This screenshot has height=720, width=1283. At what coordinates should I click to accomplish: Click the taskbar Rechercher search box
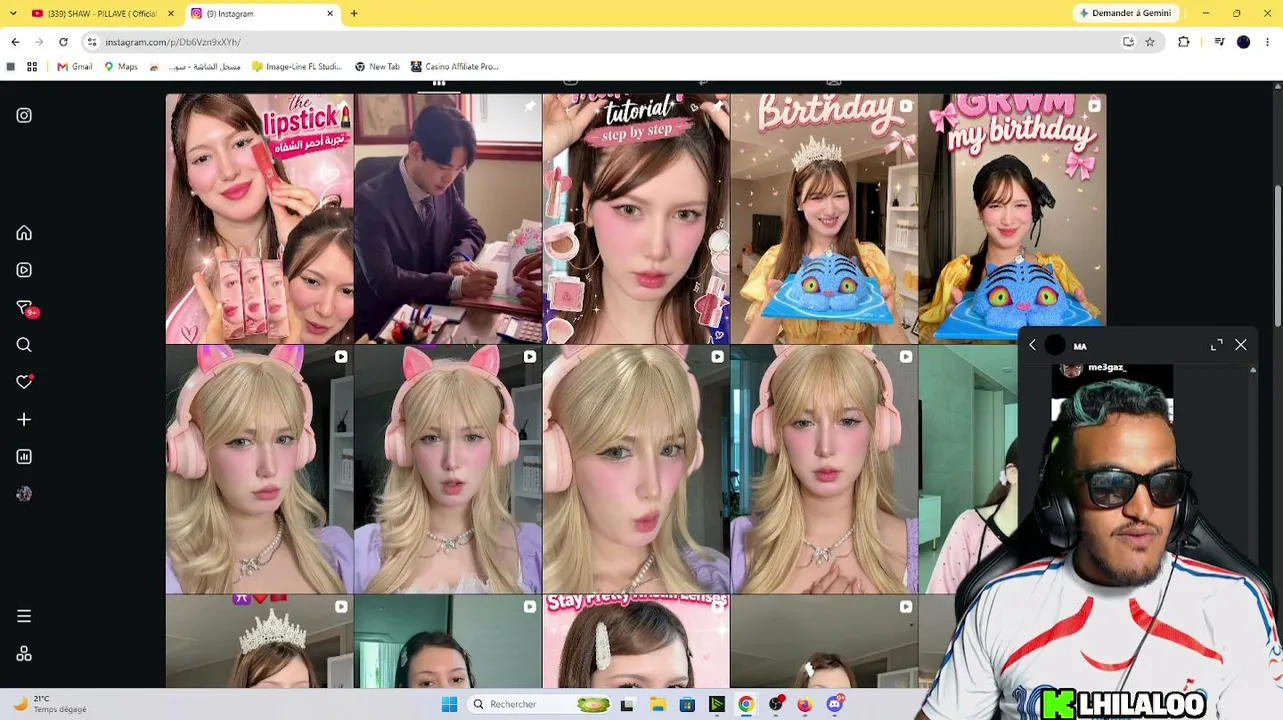click(x=541, y=704)
